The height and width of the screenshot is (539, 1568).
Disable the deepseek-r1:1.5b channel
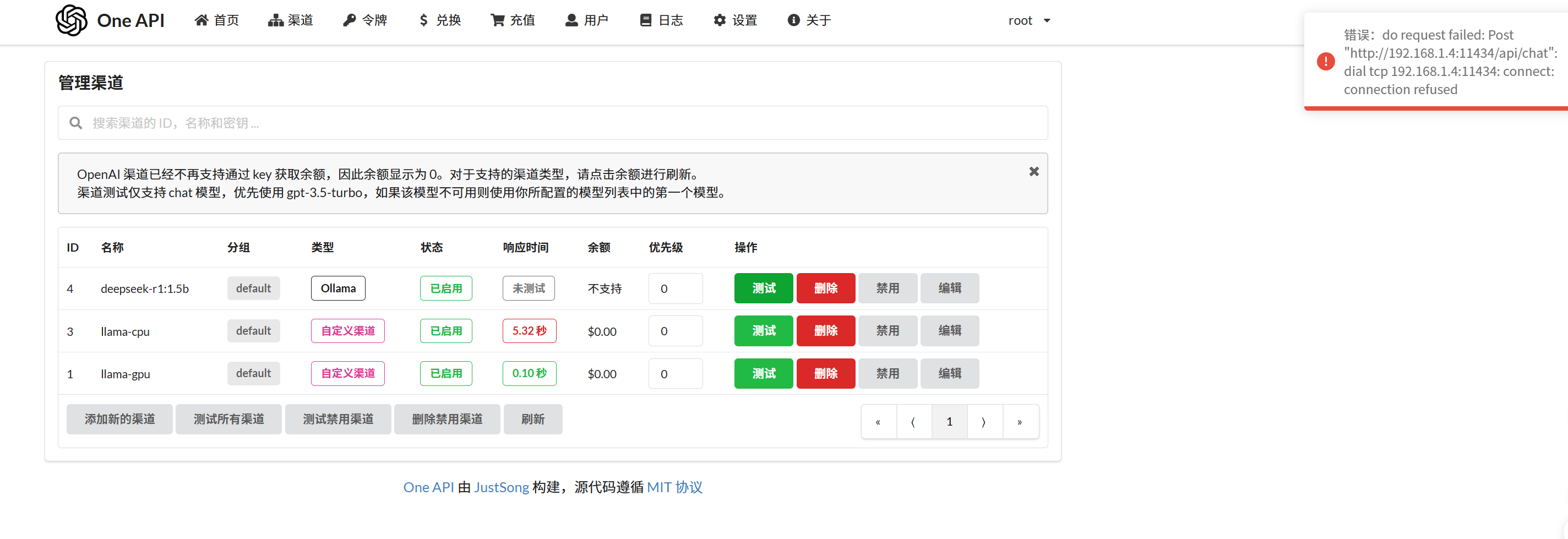[888, 288]
